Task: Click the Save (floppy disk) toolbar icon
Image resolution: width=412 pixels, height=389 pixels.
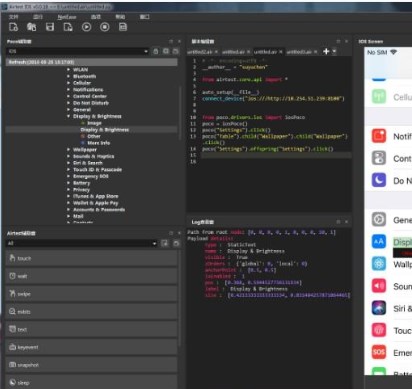Action: click(50, 27)
